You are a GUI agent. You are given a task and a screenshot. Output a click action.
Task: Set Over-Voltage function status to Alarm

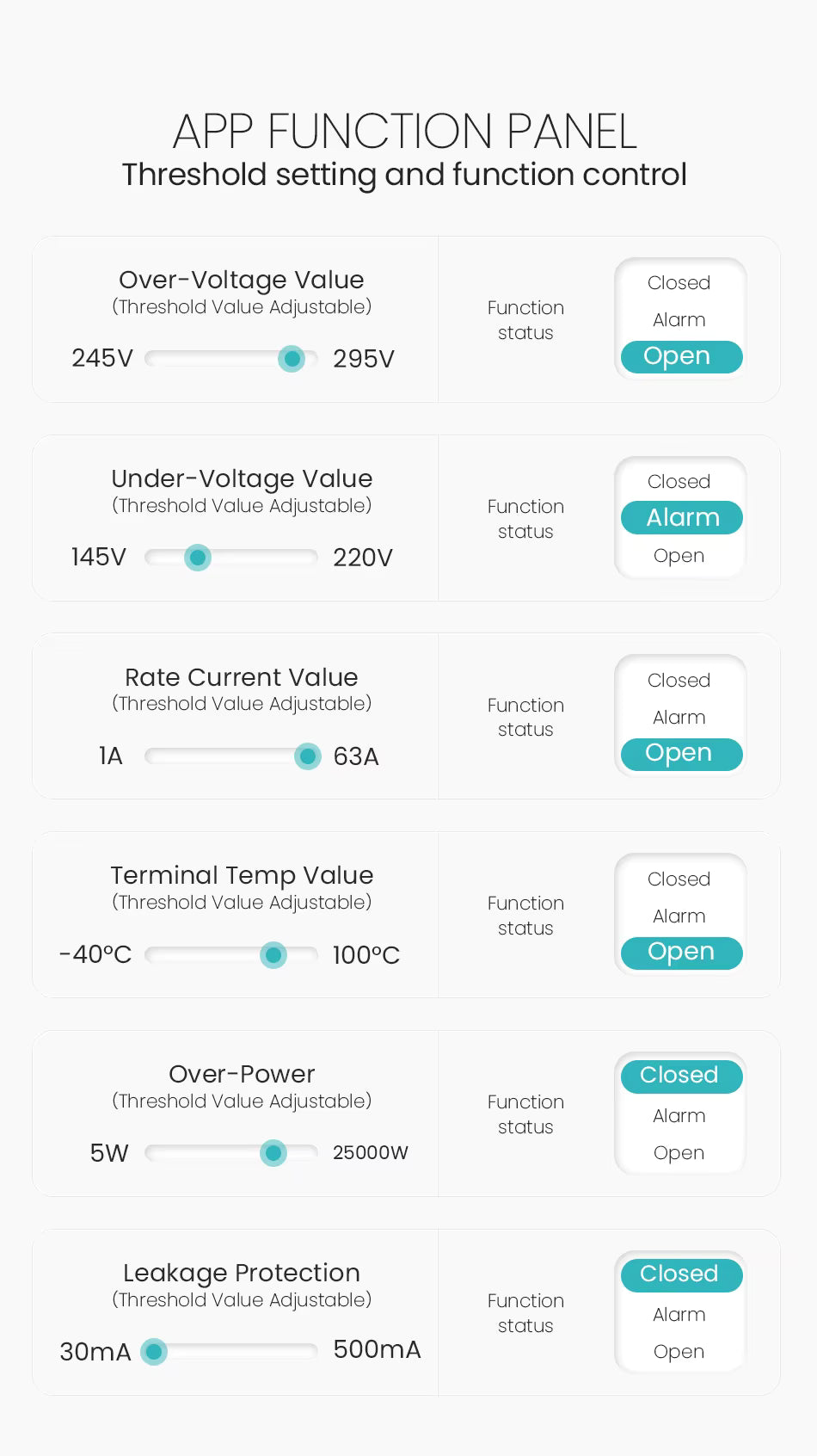click(679, 320)
